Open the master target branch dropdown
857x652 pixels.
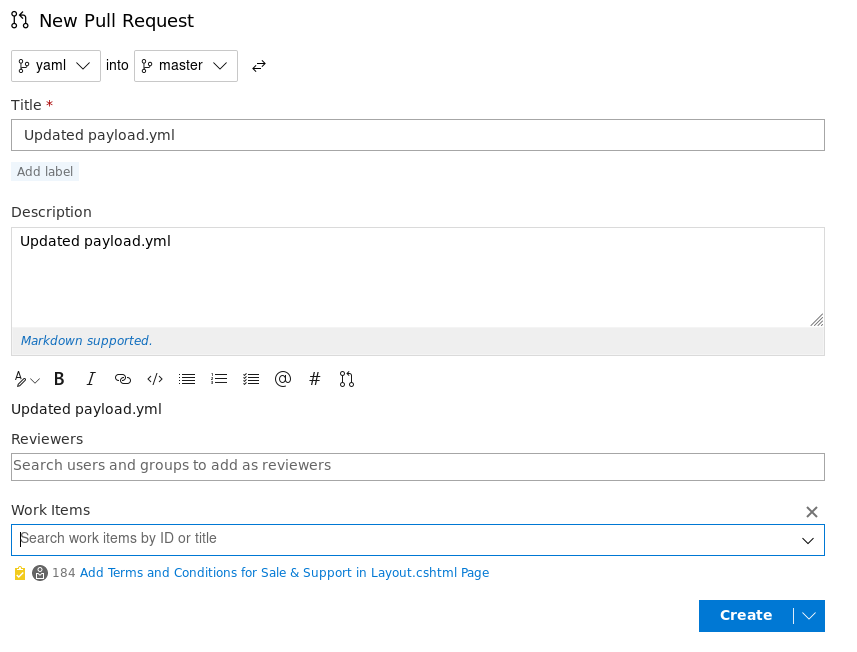[x=185, y=66]
